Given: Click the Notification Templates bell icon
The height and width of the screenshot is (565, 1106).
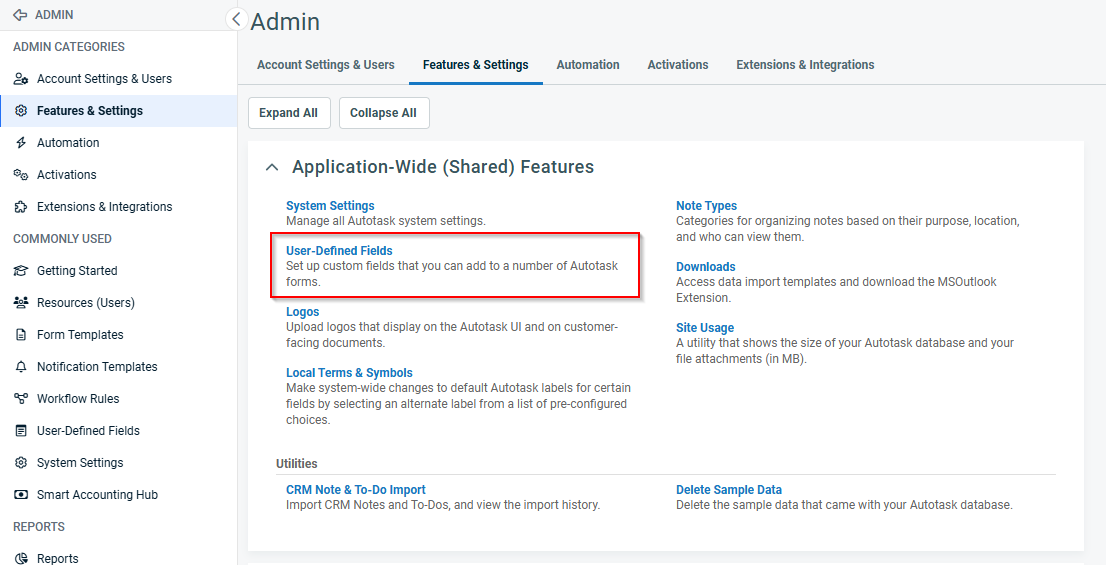Looking at the screenshot, I should pyautogui.click(x=20, y=367).
